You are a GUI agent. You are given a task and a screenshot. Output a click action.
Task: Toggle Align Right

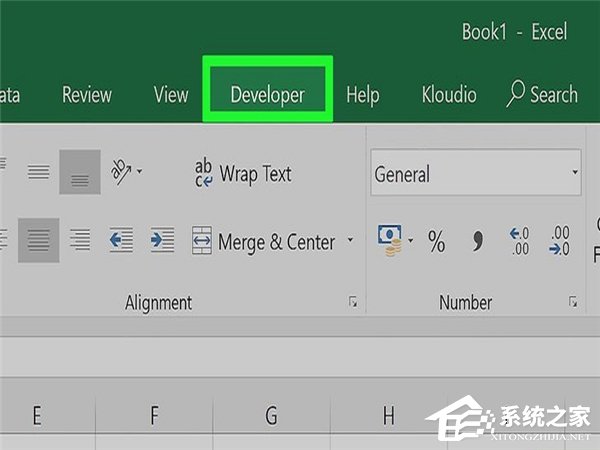click(80, 240)
